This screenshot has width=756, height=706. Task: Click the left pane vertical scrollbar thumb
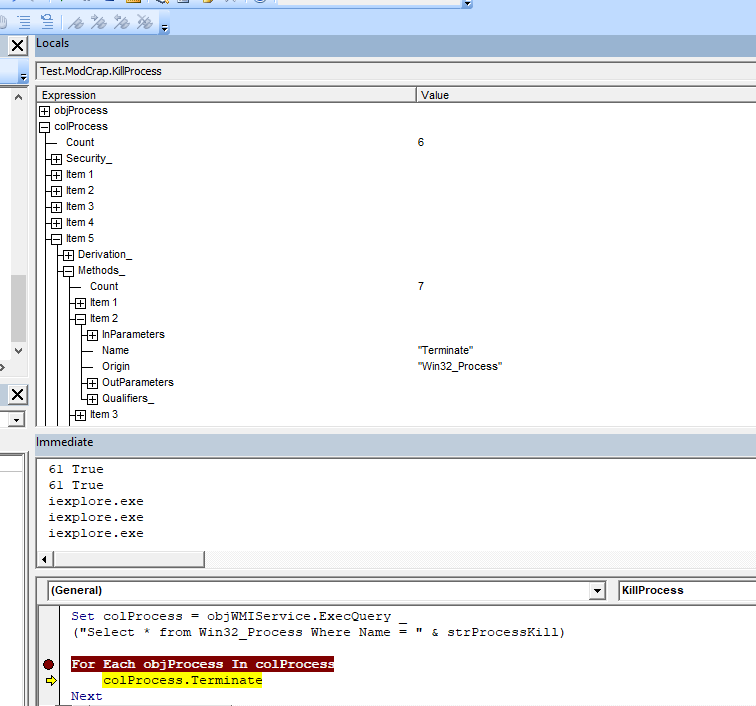pyautogui.click(x=18, y=308)
